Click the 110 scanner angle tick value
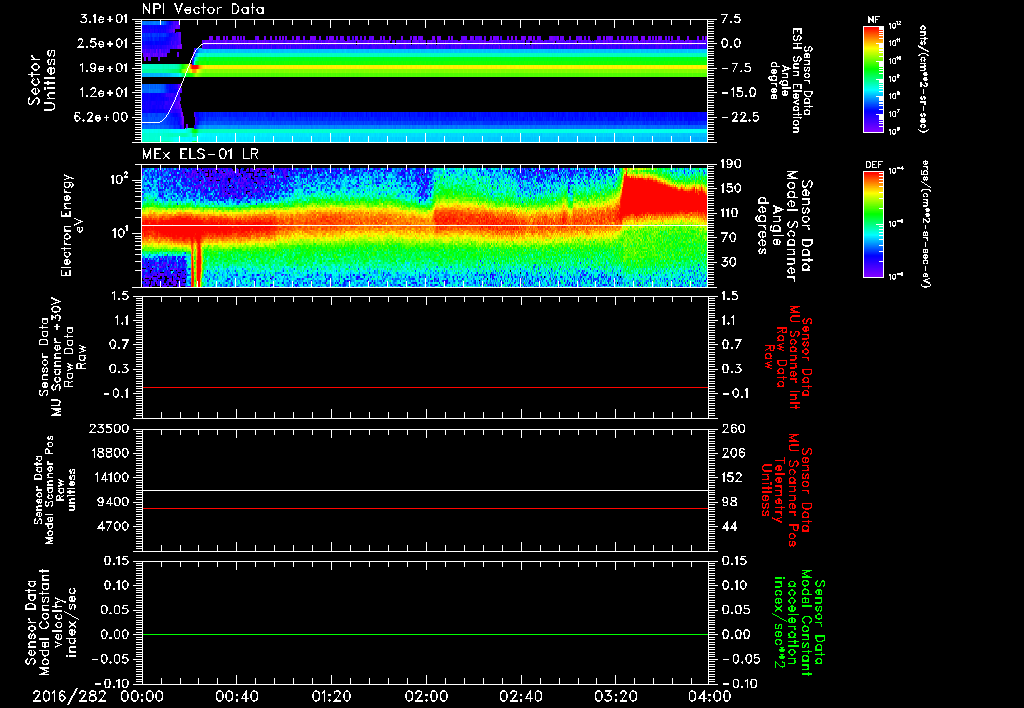1024x708 pixels. click(731, 213)
